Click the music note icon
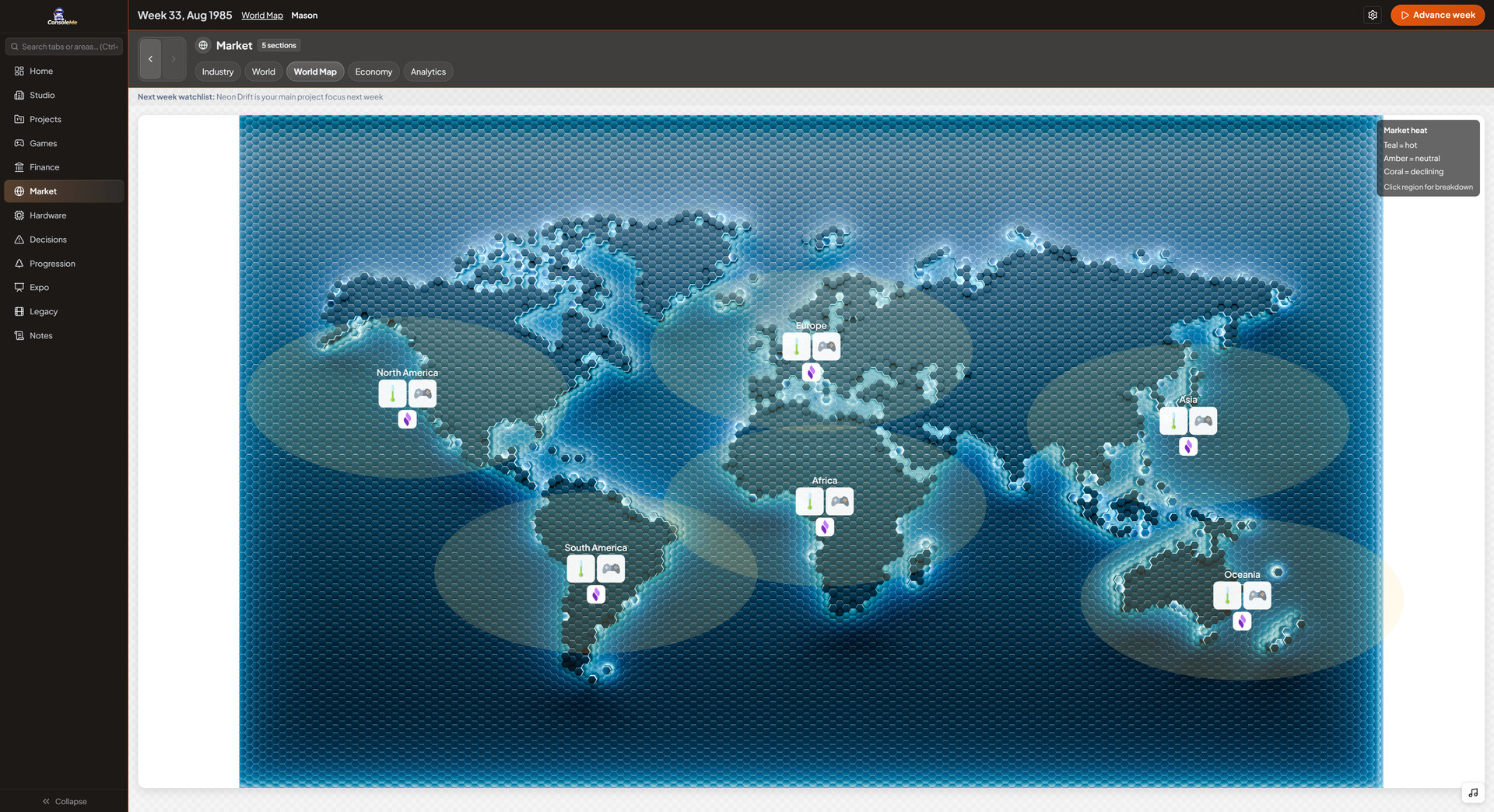Screen dimensions: 1494x812 [x=1472, y=793]
